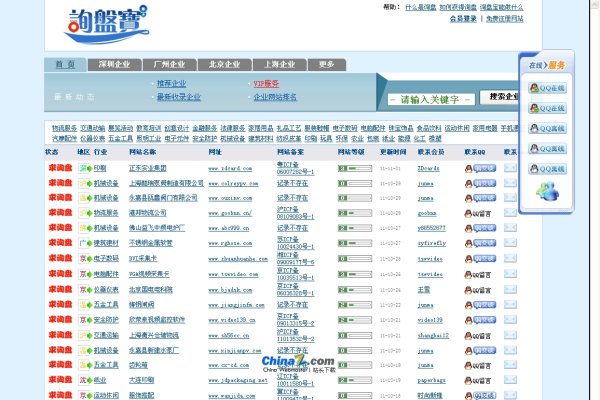
Task: Open the 深圳企业 tab
Action: pos(114,65)
